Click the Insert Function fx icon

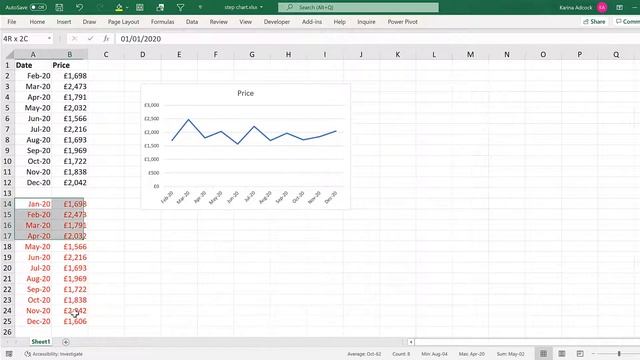tap(107, 39)
